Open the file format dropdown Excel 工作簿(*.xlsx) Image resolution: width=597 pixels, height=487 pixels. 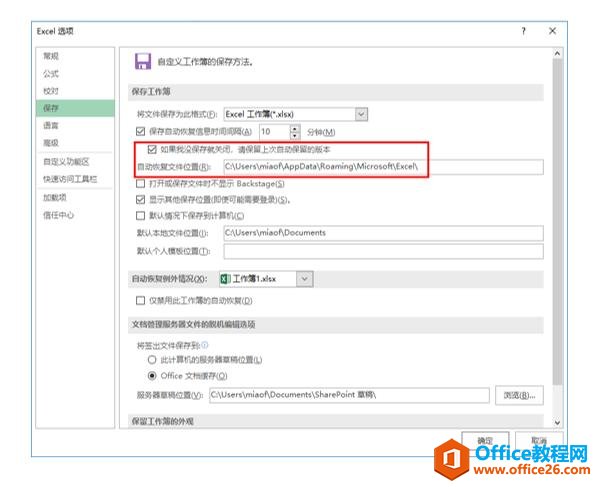[295, 114]
